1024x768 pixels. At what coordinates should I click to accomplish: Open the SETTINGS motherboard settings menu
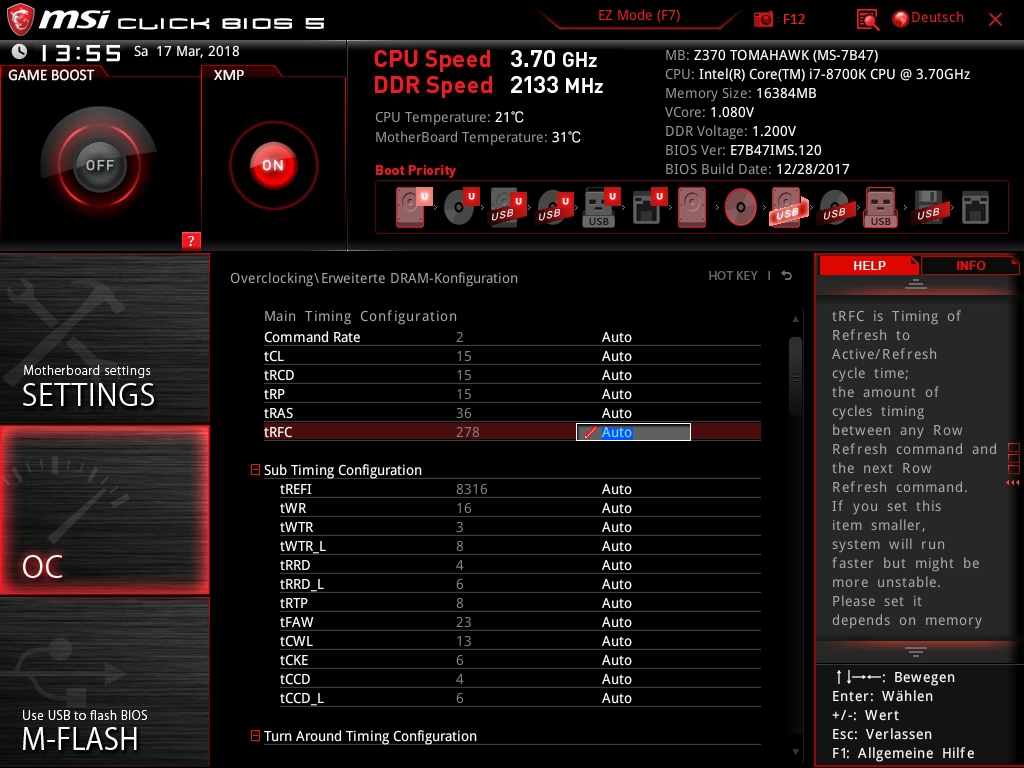tap(104, 338)
